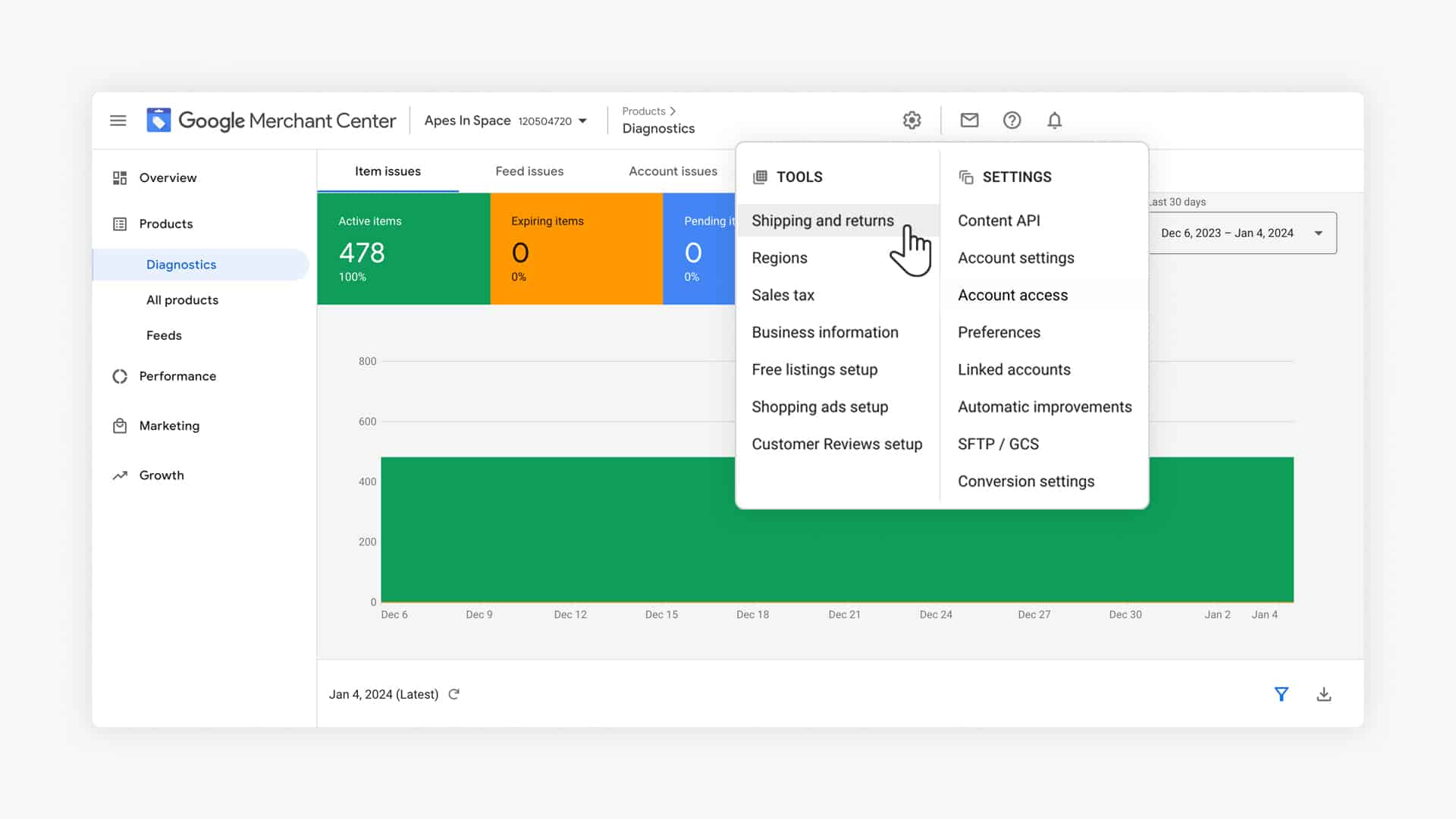Click the Overview dashboard icon
This screenshot has width=1456, height=819.
(x=120, y=177)
